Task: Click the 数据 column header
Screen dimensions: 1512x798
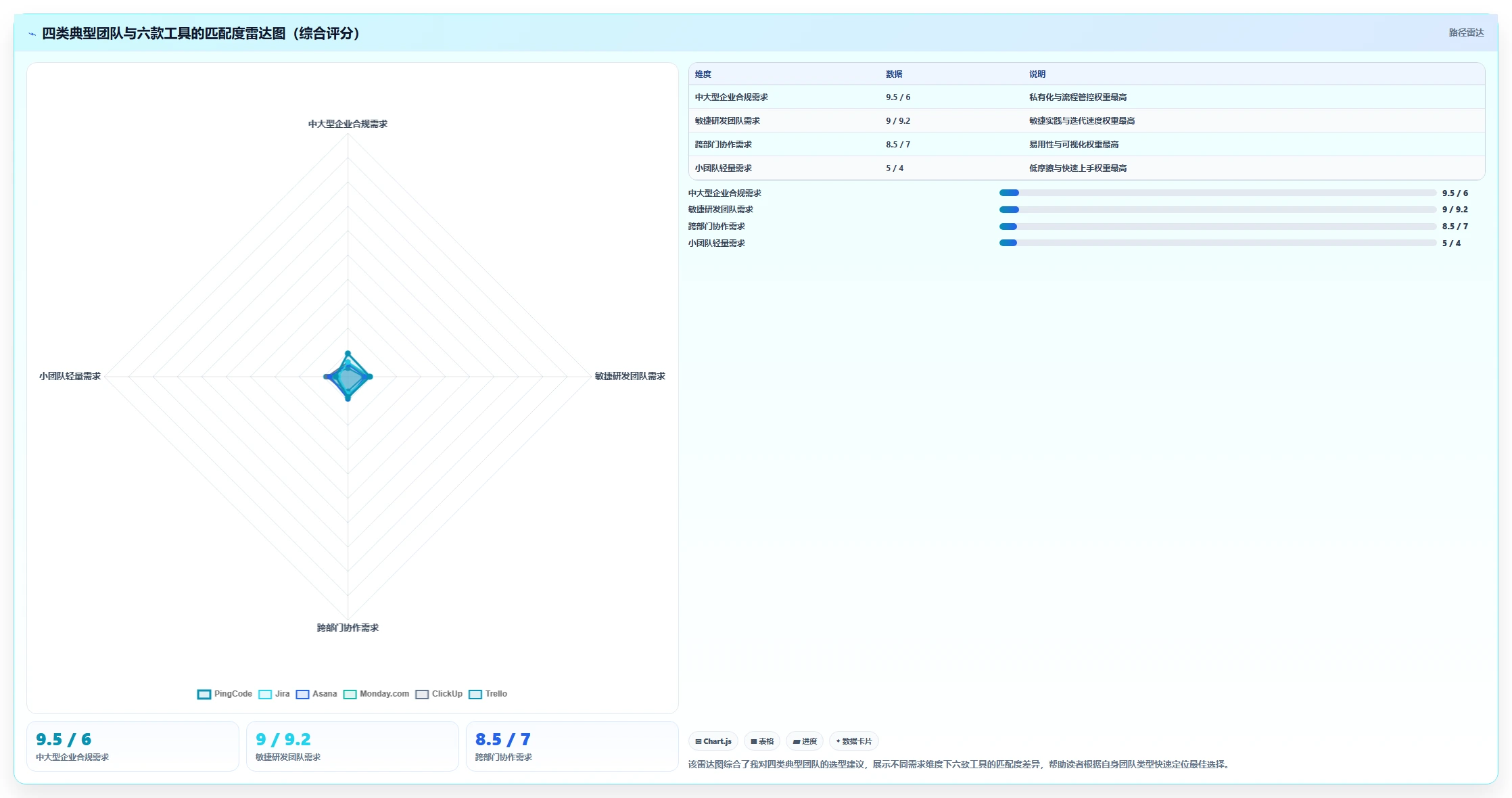Action: [x=894, y=74]
